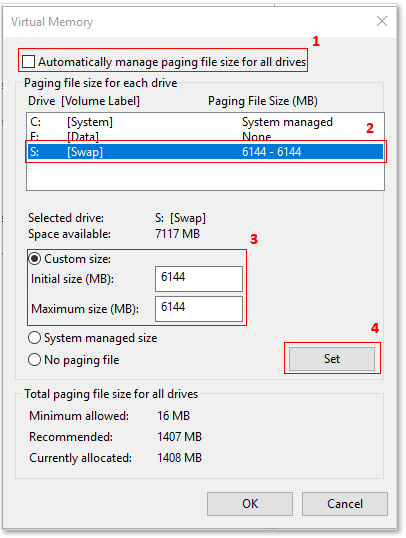Select the Custom size radio button
406x538 pixels.
click(34, 259)
